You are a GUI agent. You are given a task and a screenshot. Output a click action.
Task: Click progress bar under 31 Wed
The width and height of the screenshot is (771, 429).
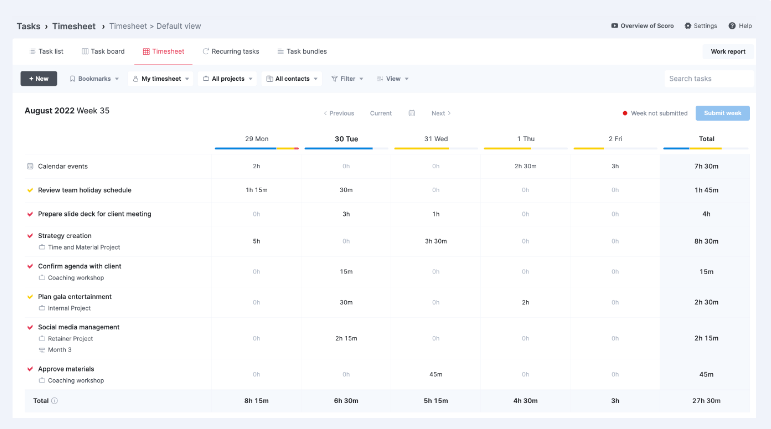[x=436, y=148]
